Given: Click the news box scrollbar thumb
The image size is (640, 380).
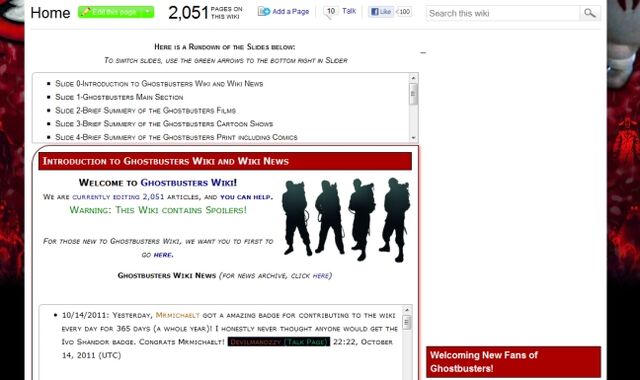Looking at the screenshot, I should tap(406, 323).
